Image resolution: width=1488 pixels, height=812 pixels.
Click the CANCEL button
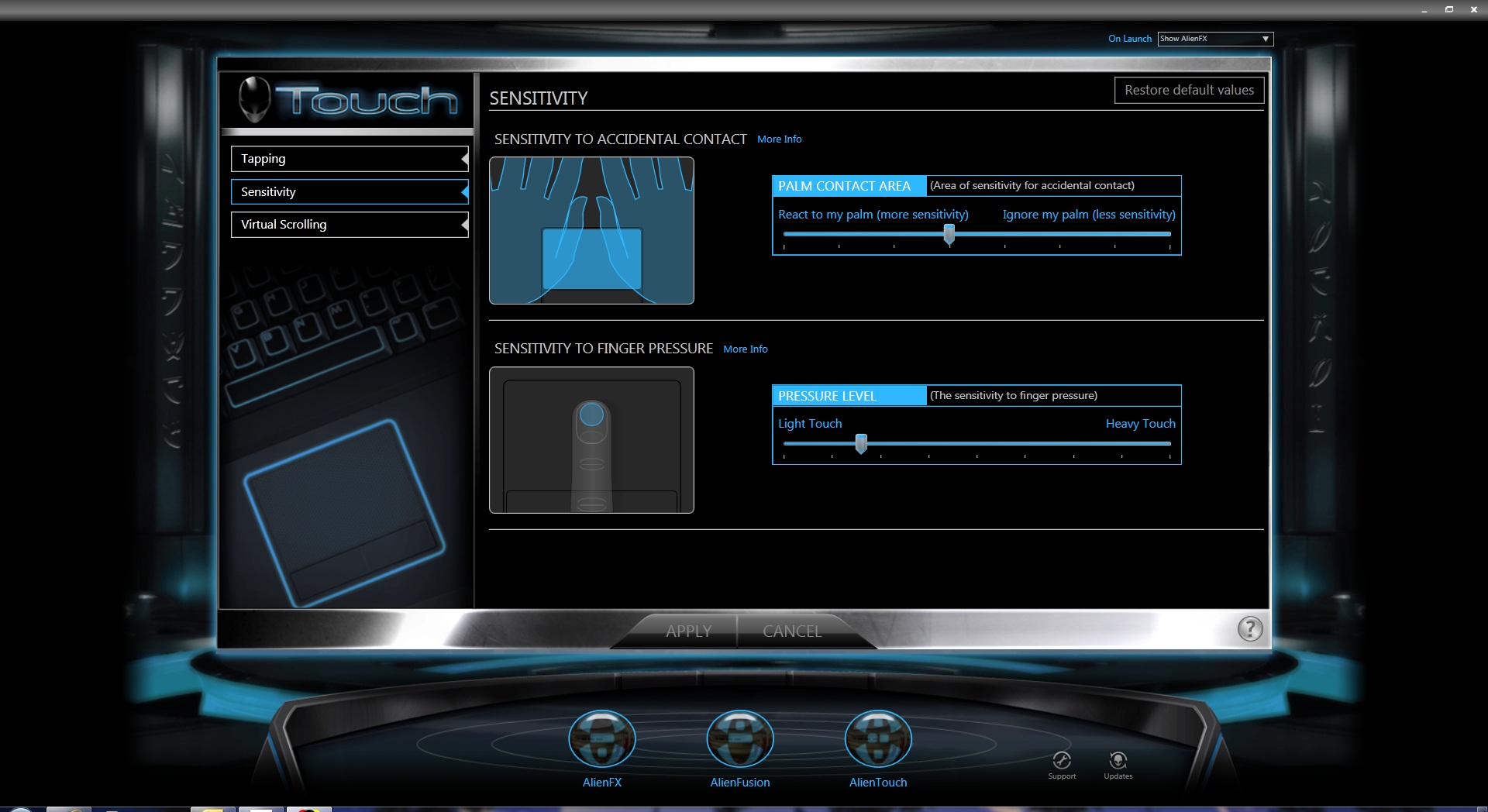point(792,631)
